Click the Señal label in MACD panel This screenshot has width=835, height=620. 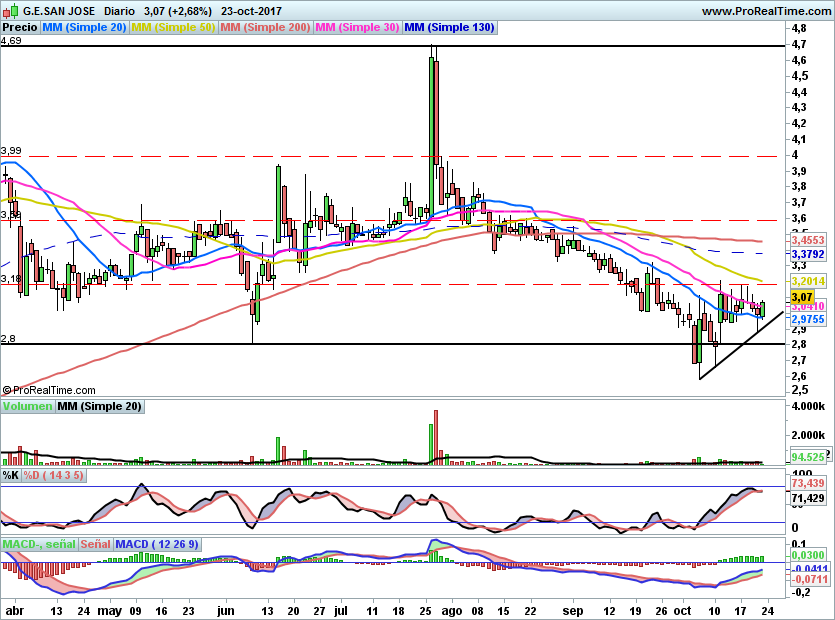pyautogui.click(x=95, y=544)
